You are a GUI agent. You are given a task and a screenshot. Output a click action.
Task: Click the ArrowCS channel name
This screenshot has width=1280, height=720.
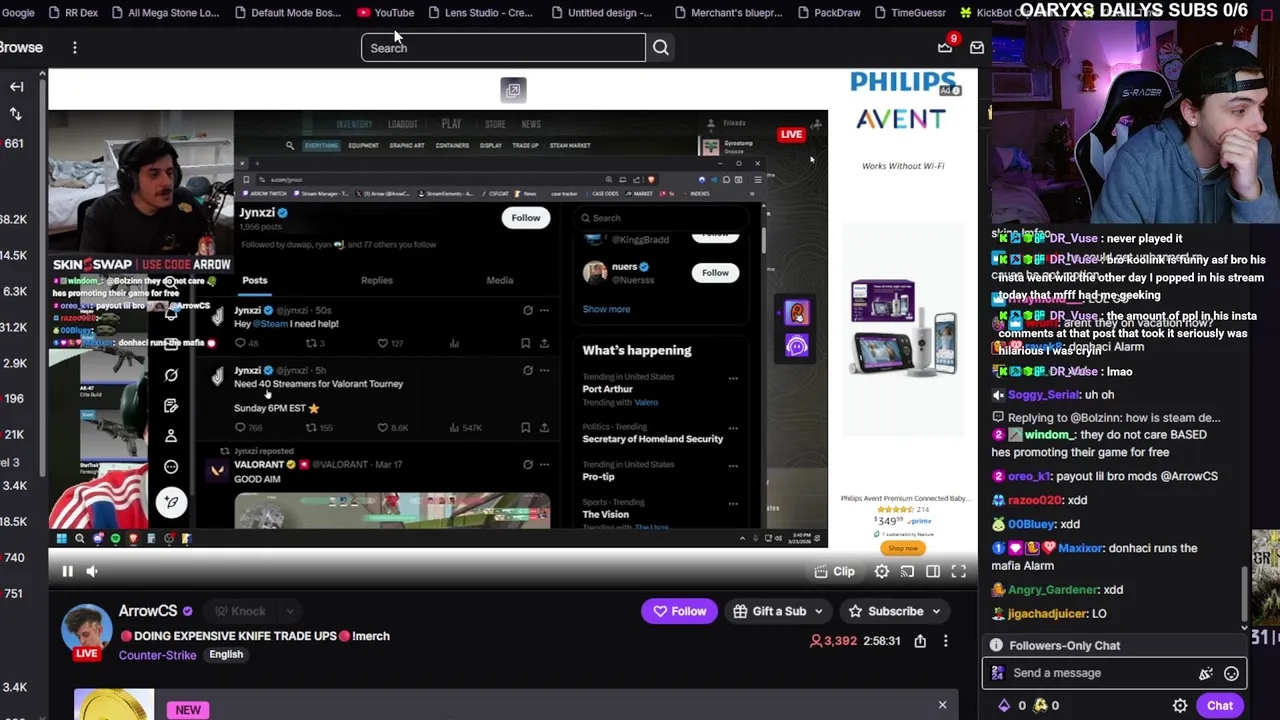tap(147, 611)
